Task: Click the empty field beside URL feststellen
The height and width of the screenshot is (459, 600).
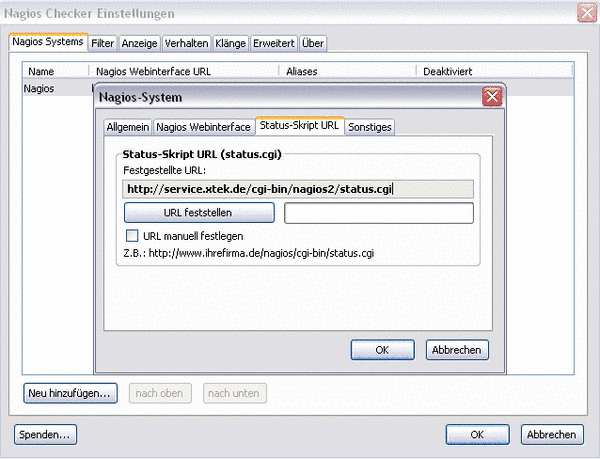Action: (378, 213)
